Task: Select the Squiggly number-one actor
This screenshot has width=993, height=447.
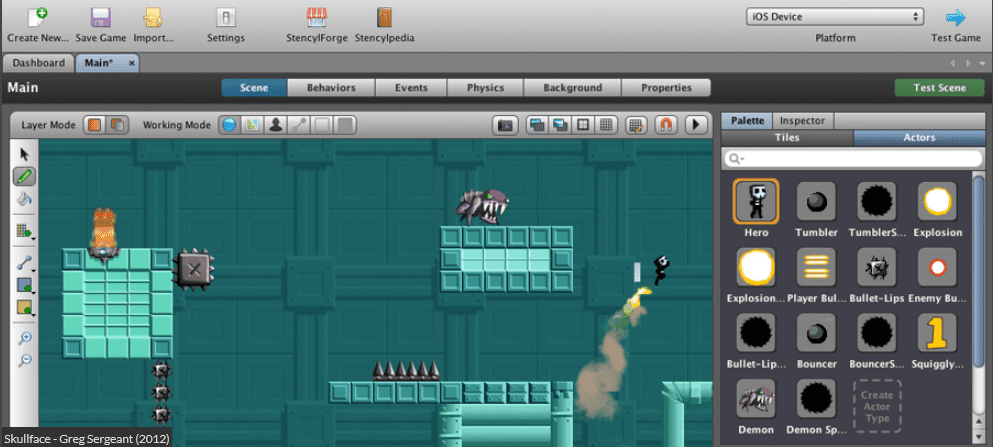Action: click(x=937, y=334)
